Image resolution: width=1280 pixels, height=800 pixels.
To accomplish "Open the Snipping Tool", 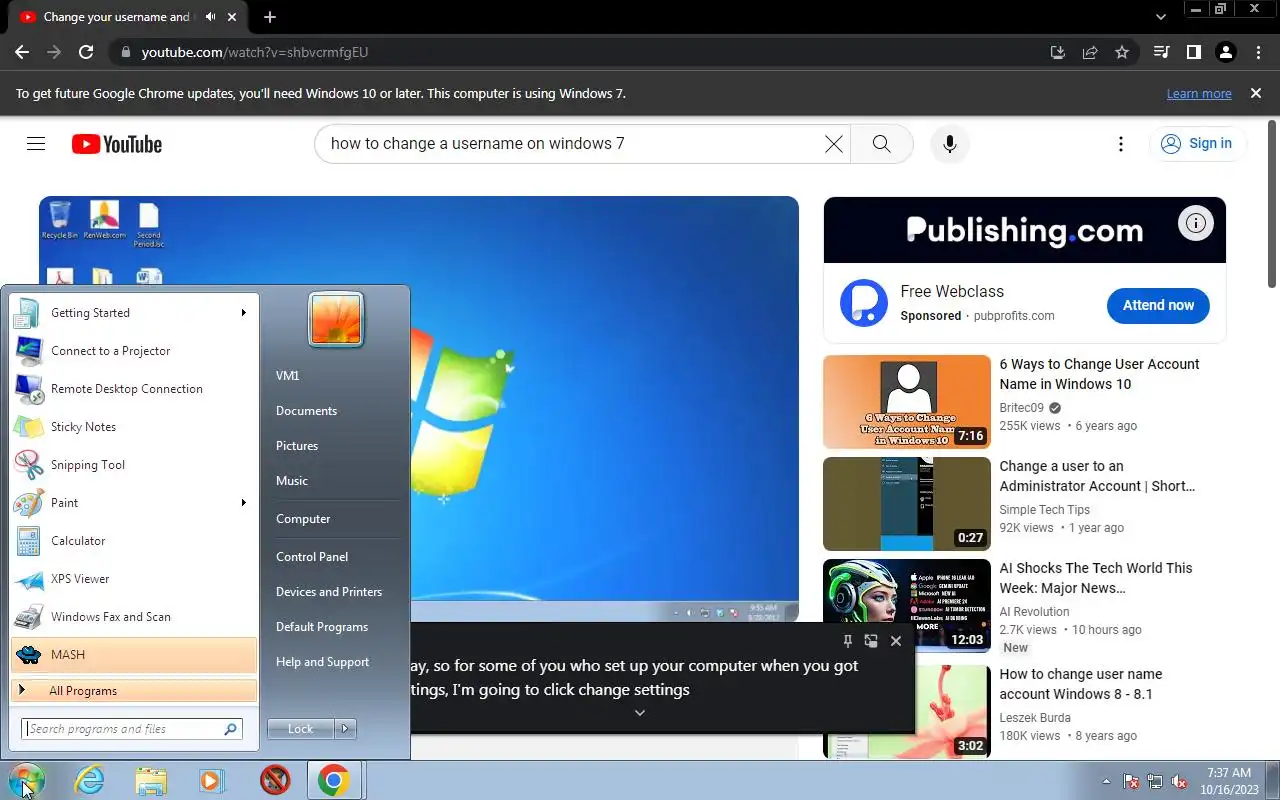I will [x=133, y=465].
